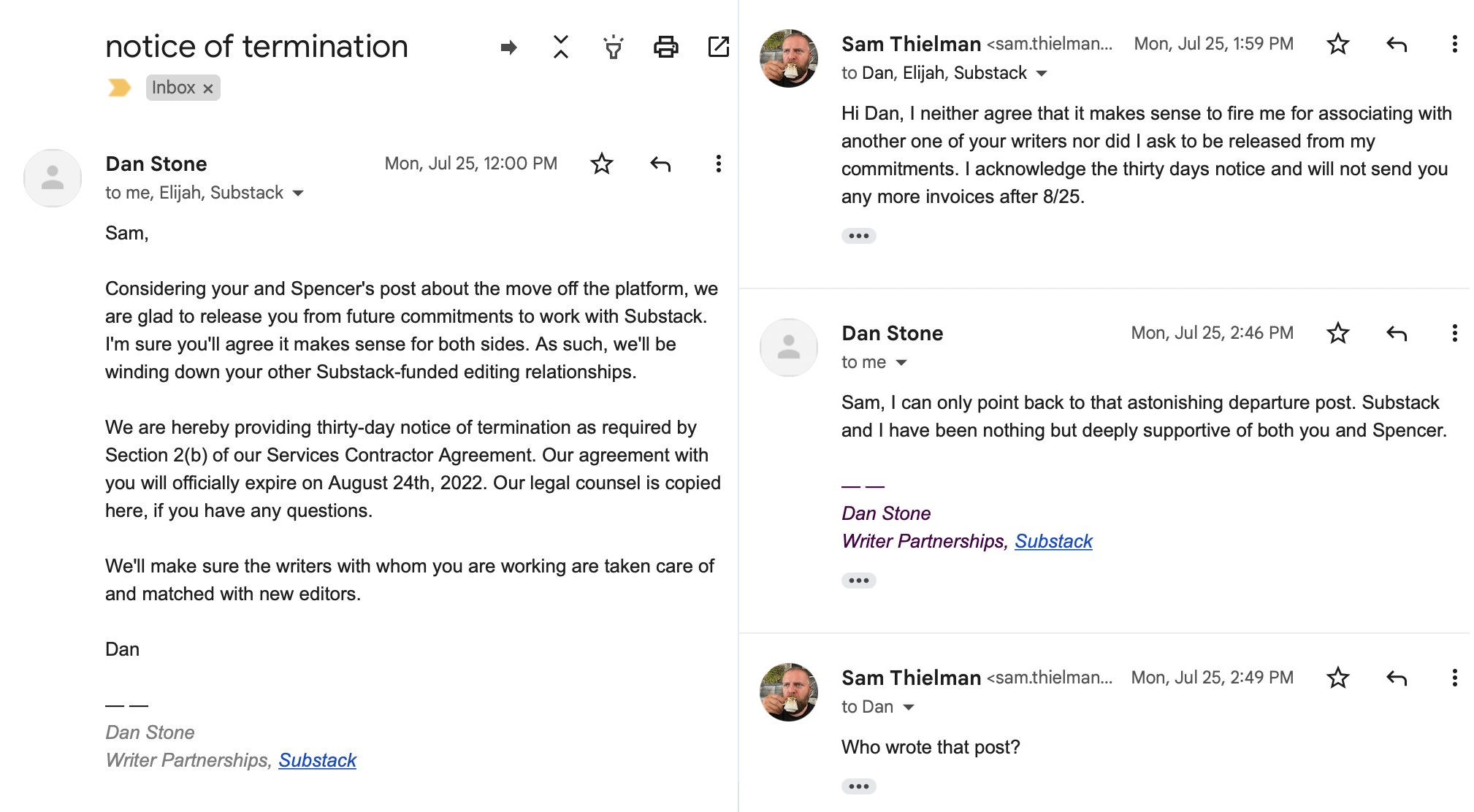Print all messages in the conversation
The width and height of the screenshot is (1474, 812).
point(665,47)
